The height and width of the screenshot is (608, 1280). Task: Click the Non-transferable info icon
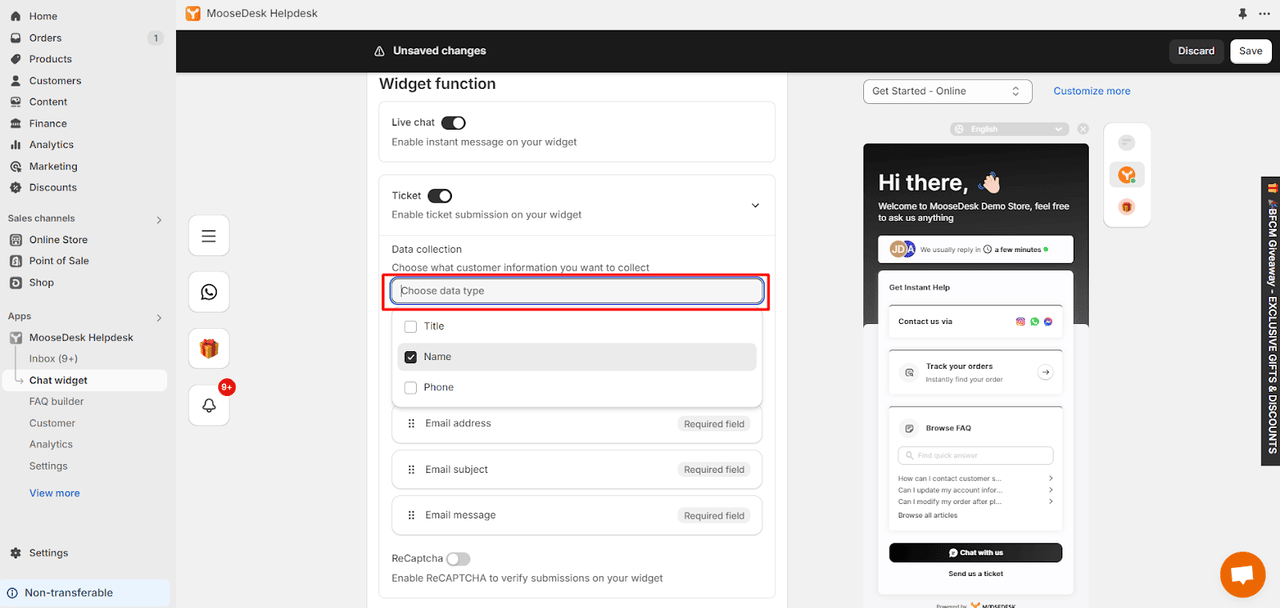pyautogui.click(x=13, y=593)
